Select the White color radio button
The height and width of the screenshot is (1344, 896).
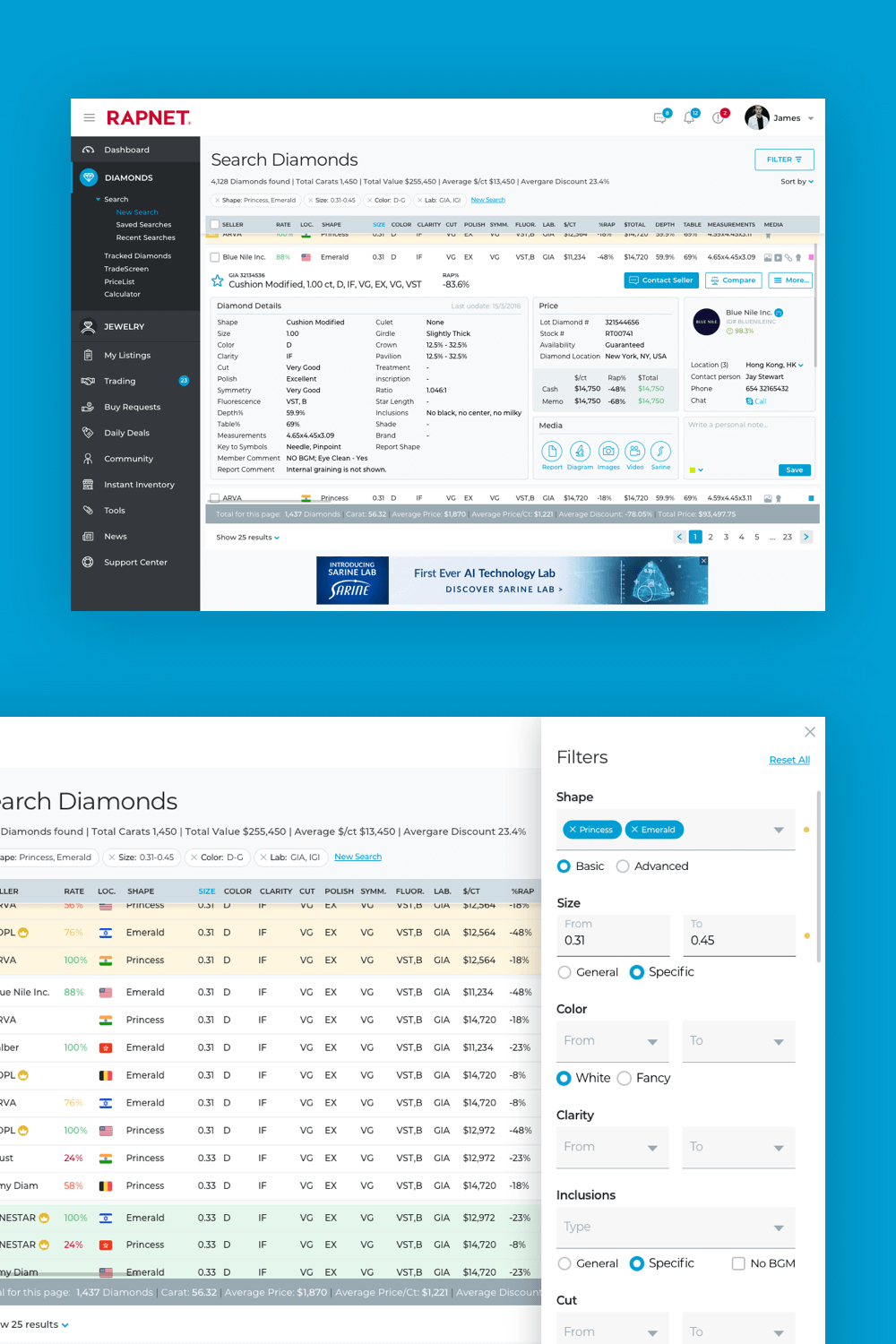tap(564, 1078)
